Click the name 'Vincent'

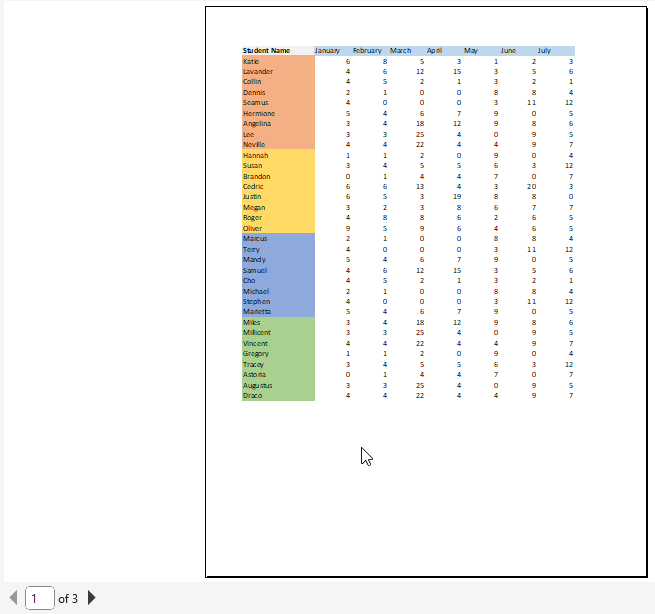tap(255, 343)
